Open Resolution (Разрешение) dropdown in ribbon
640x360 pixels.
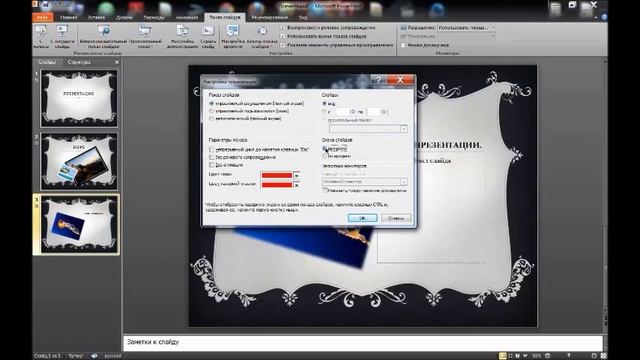(x=493, y=28)
